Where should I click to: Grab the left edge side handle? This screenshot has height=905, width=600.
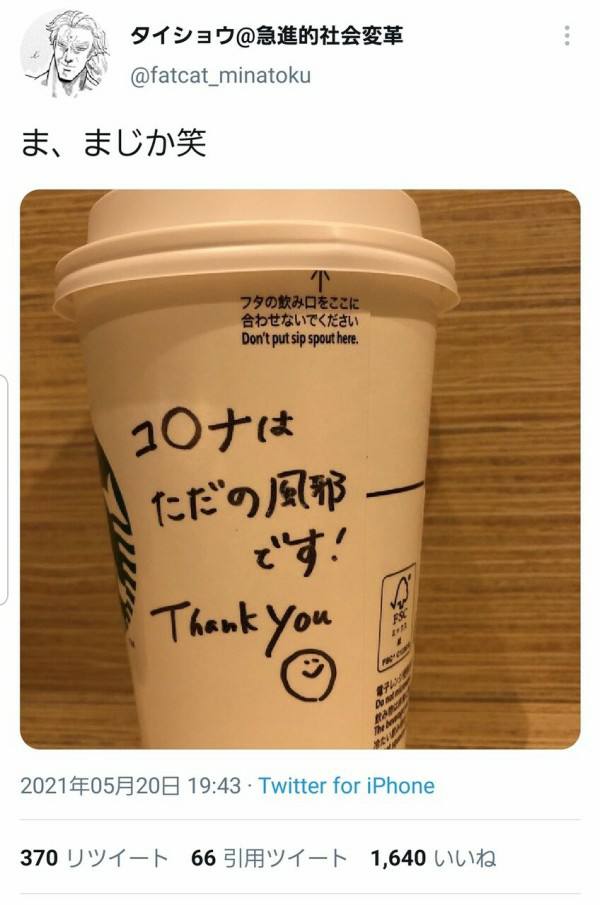3,489
